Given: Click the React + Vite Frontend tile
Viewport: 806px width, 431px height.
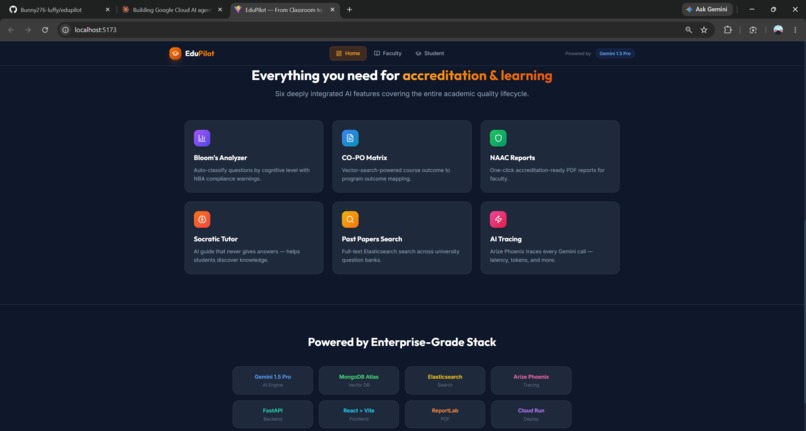Looking at the screenshot, I should pyautogui.click(x=359, y=414).
